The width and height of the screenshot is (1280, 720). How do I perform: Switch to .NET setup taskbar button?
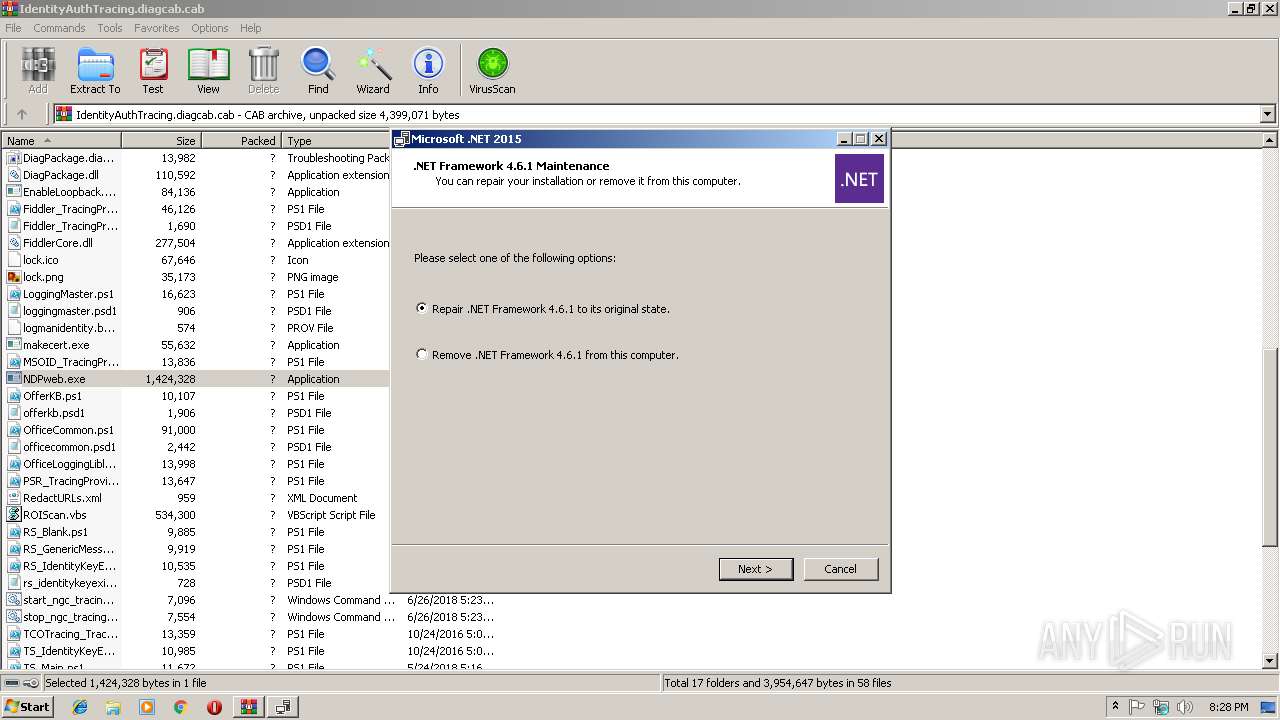tap(284, 707)
